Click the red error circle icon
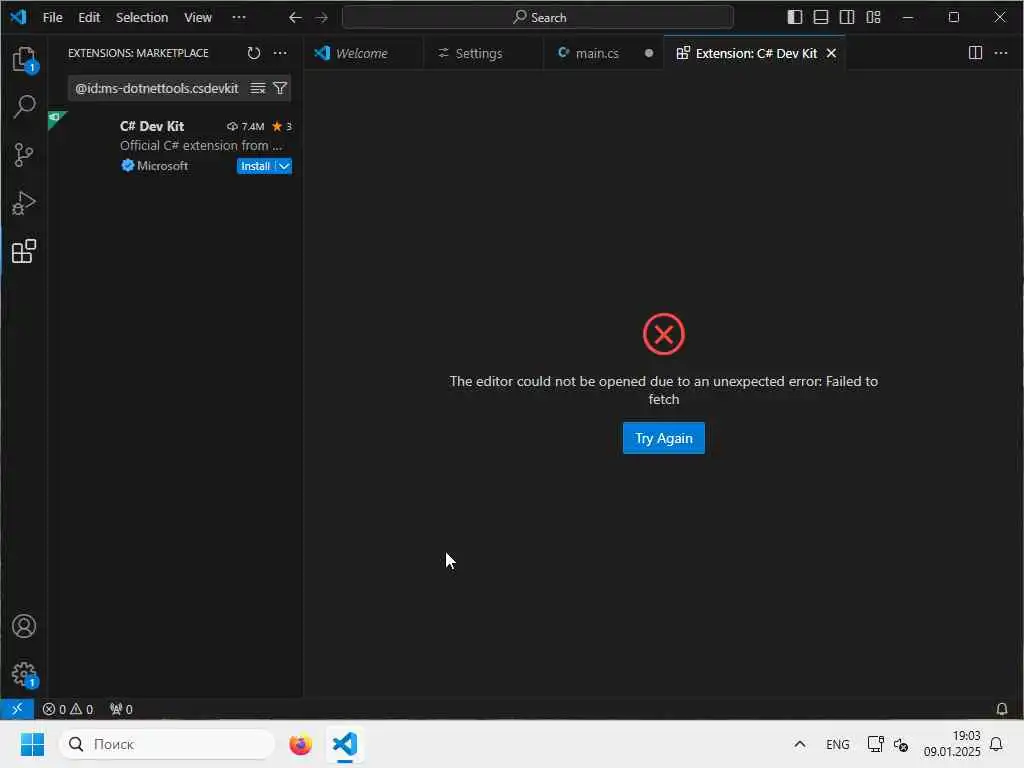This screenshot has width=1024, height=768. coord(664,334)
